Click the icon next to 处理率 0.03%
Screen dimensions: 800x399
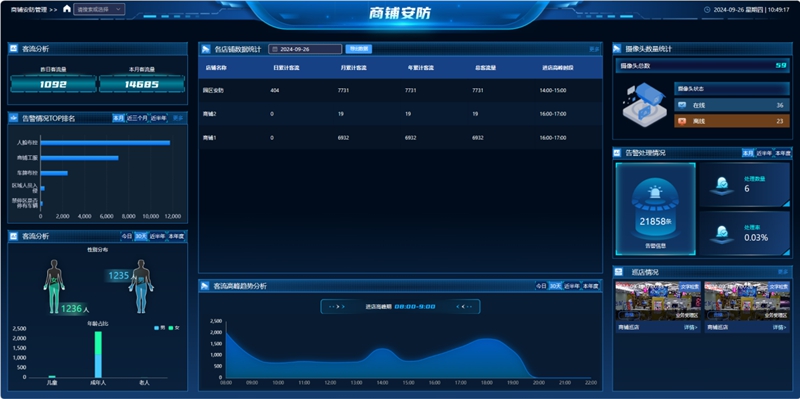point(721,234)
